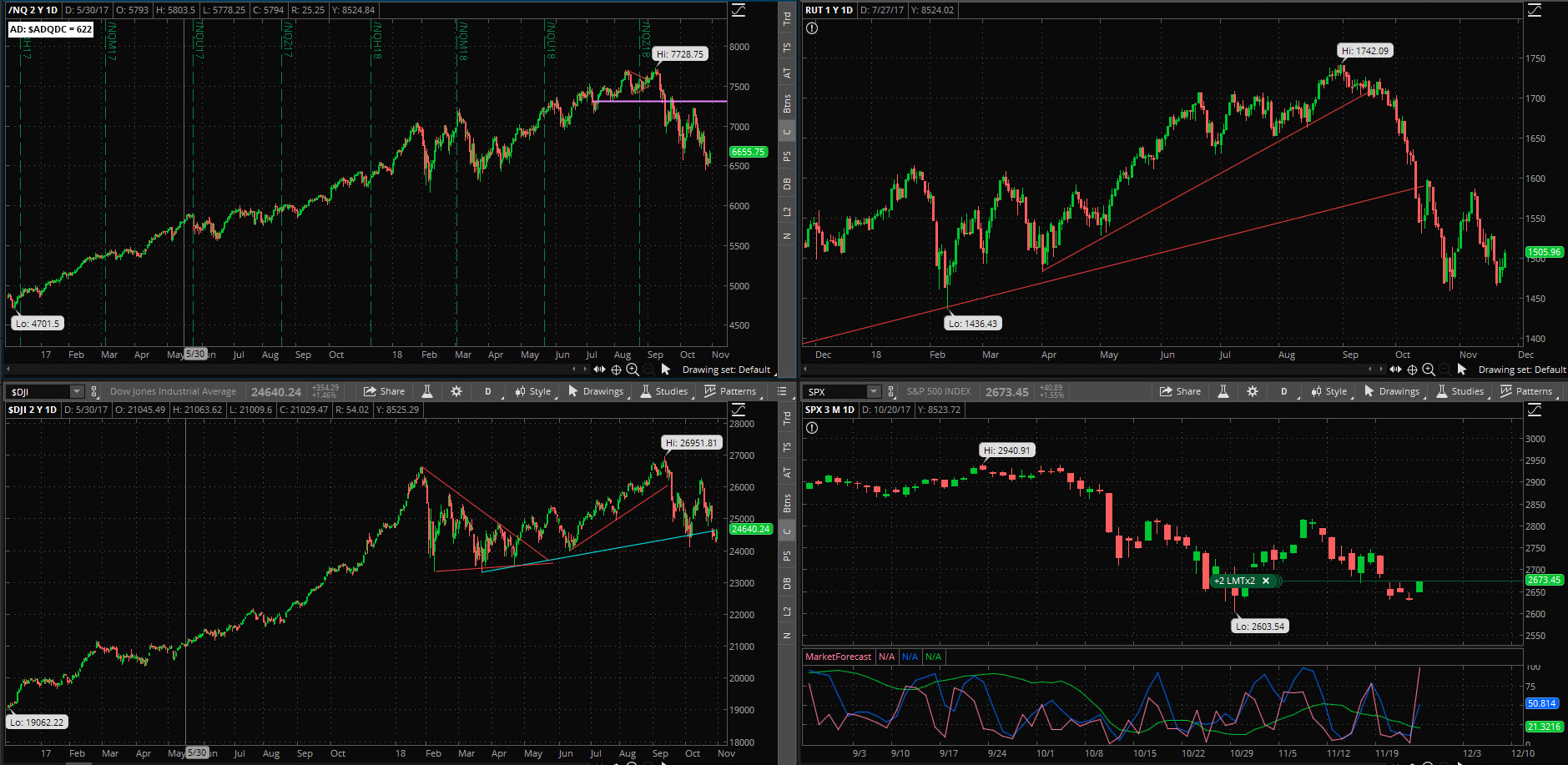
Task: Expand the $DJI symbol dropdown
Action: (x=77, y=391)
